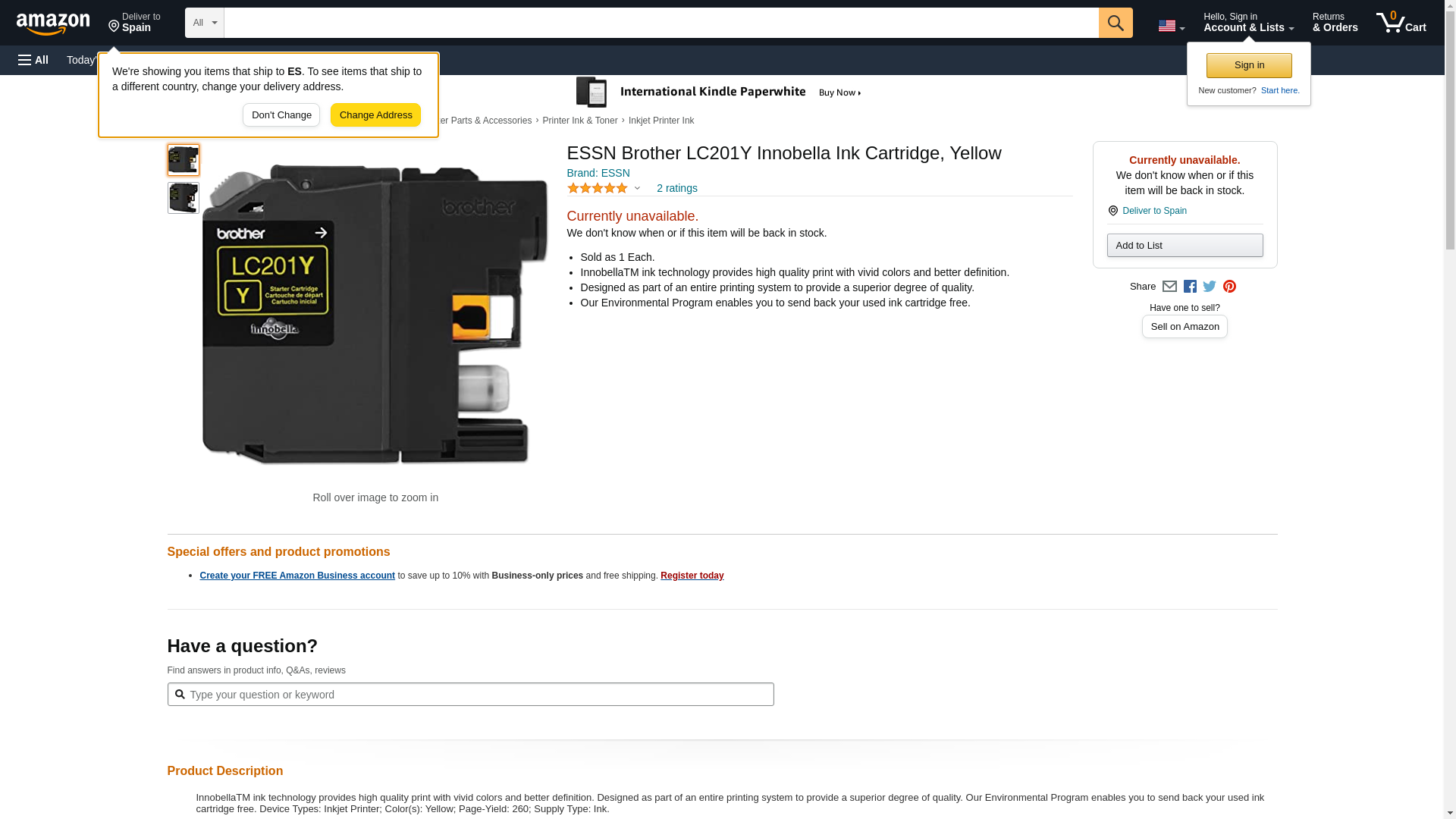The height and width of the screenshot is (819, 1456).
Task: Share the product on Pinterest
Action: [x=1229, y=287]
